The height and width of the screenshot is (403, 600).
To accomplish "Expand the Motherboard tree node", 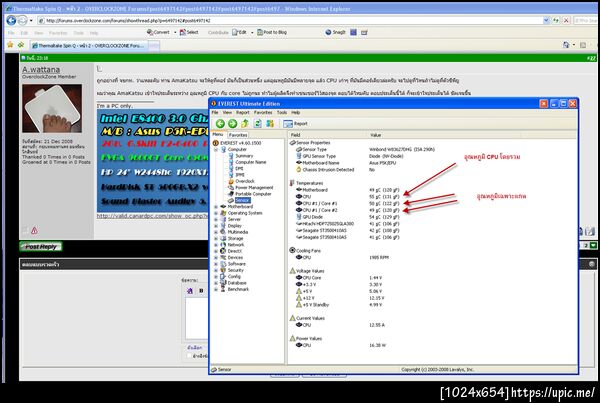I will [216, 207].
